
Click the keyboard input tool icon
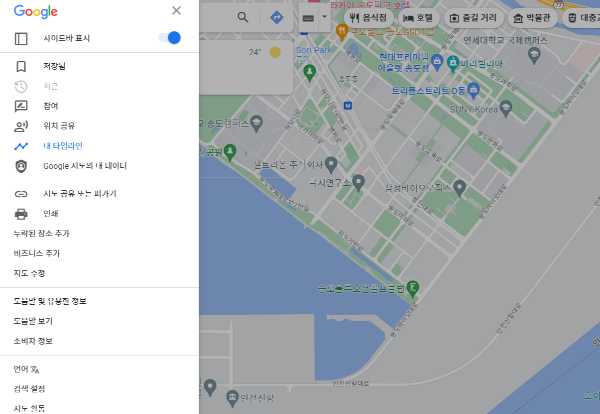point(308,18)
